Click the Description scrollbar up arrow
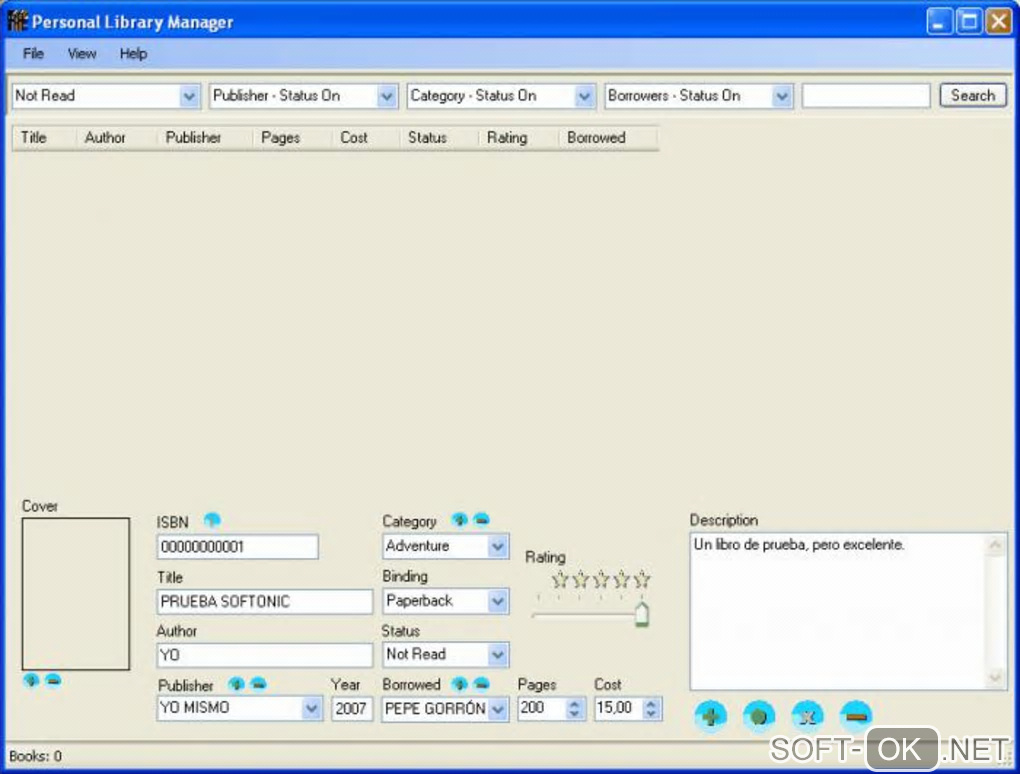 pyautogui.click(x=995, y=544)
